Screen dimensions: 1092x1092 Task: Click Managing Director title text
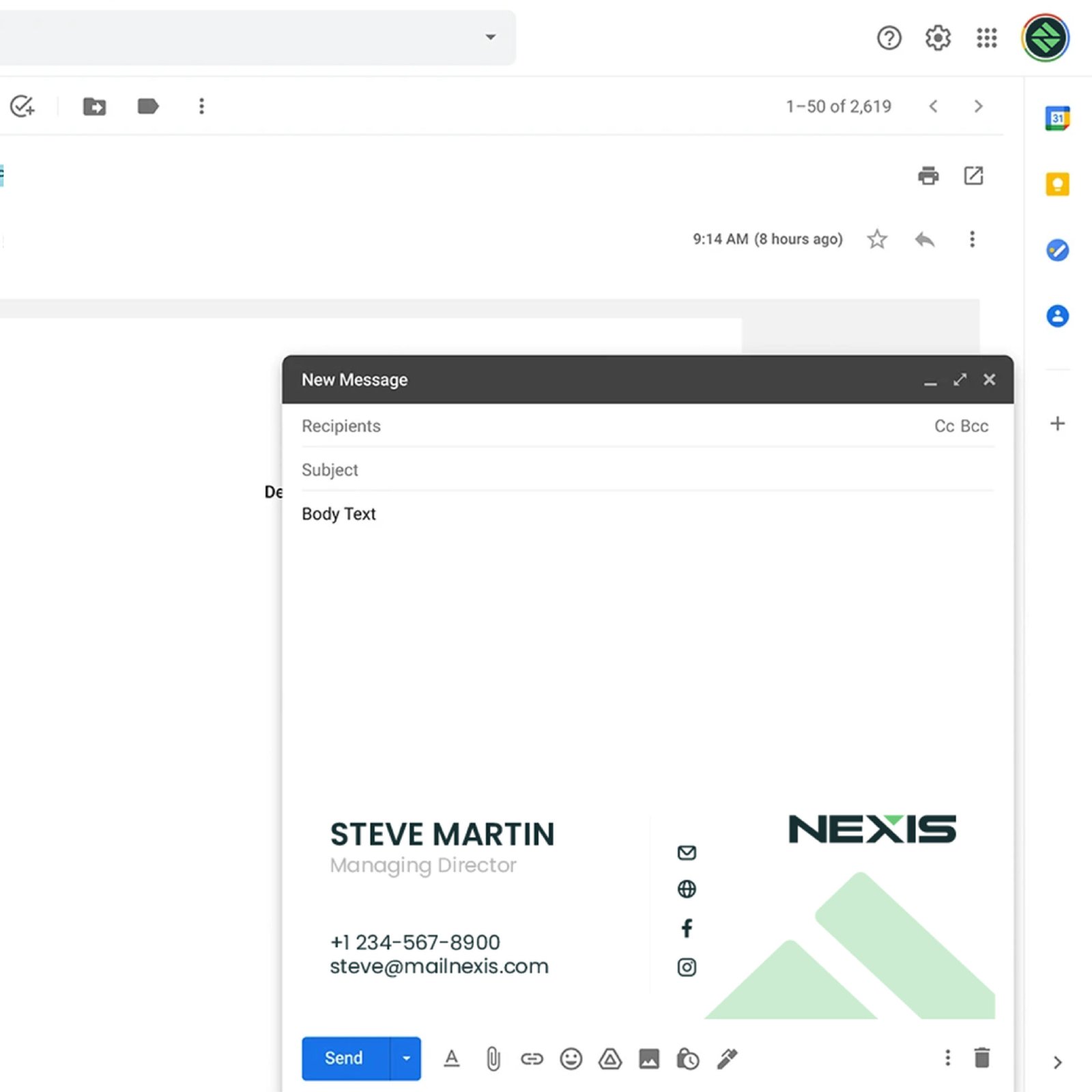pyautogui.click(x=423, y=865)
